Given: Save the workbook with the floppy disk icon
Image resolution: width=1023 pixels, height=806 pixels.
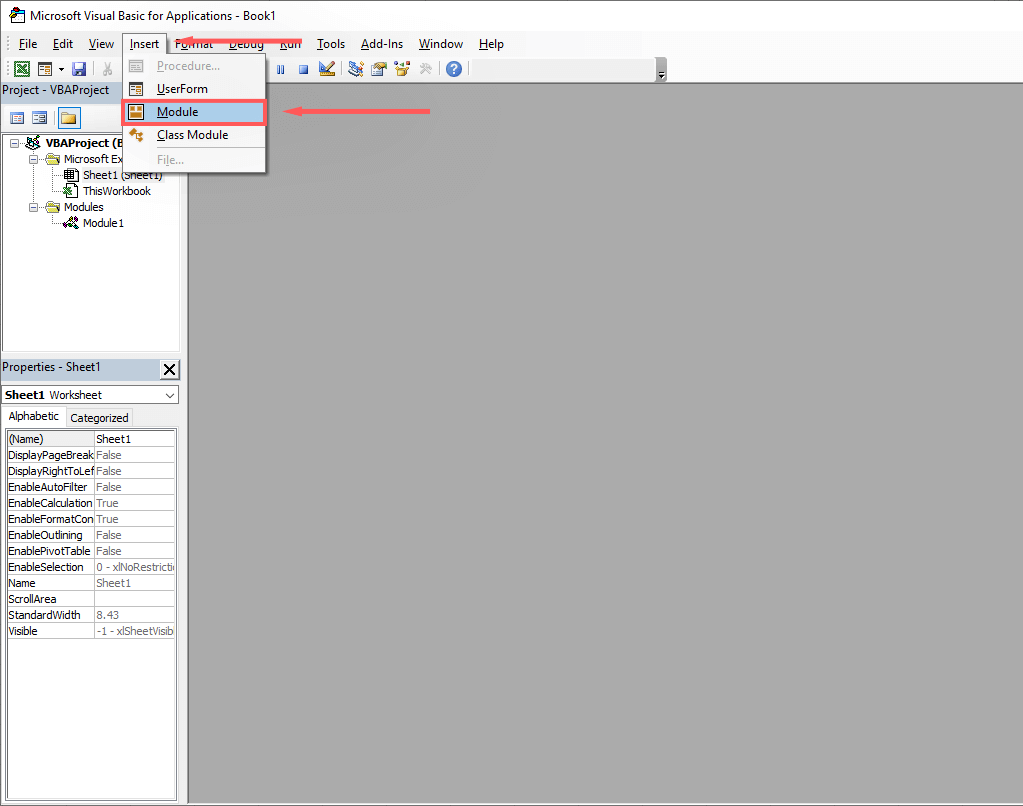Looking at the screenshot, I should [x=79, y=69].
